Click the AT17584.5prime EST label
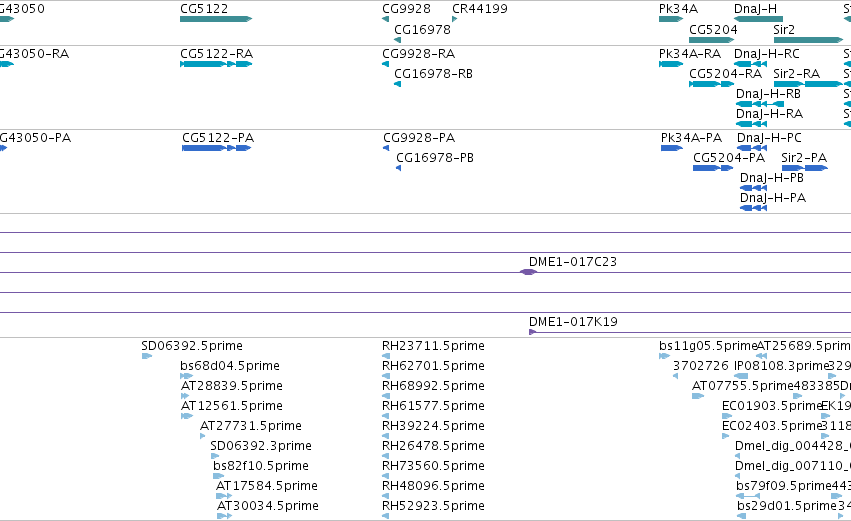Viewport: 851px width, 521px height. point(266,486)
